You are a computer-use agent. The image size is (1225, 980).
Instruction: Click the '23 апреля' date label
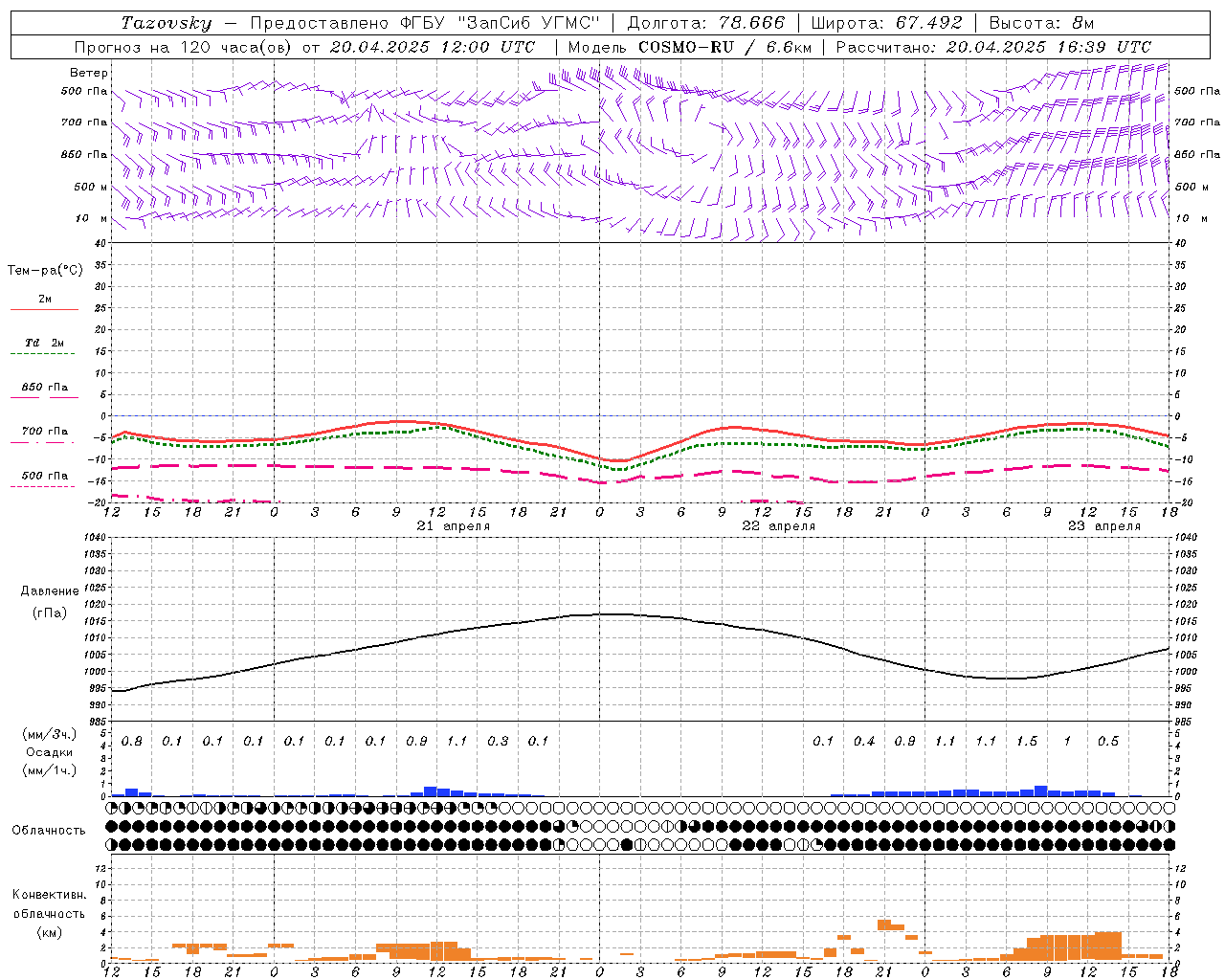(x=1104, y=526)
